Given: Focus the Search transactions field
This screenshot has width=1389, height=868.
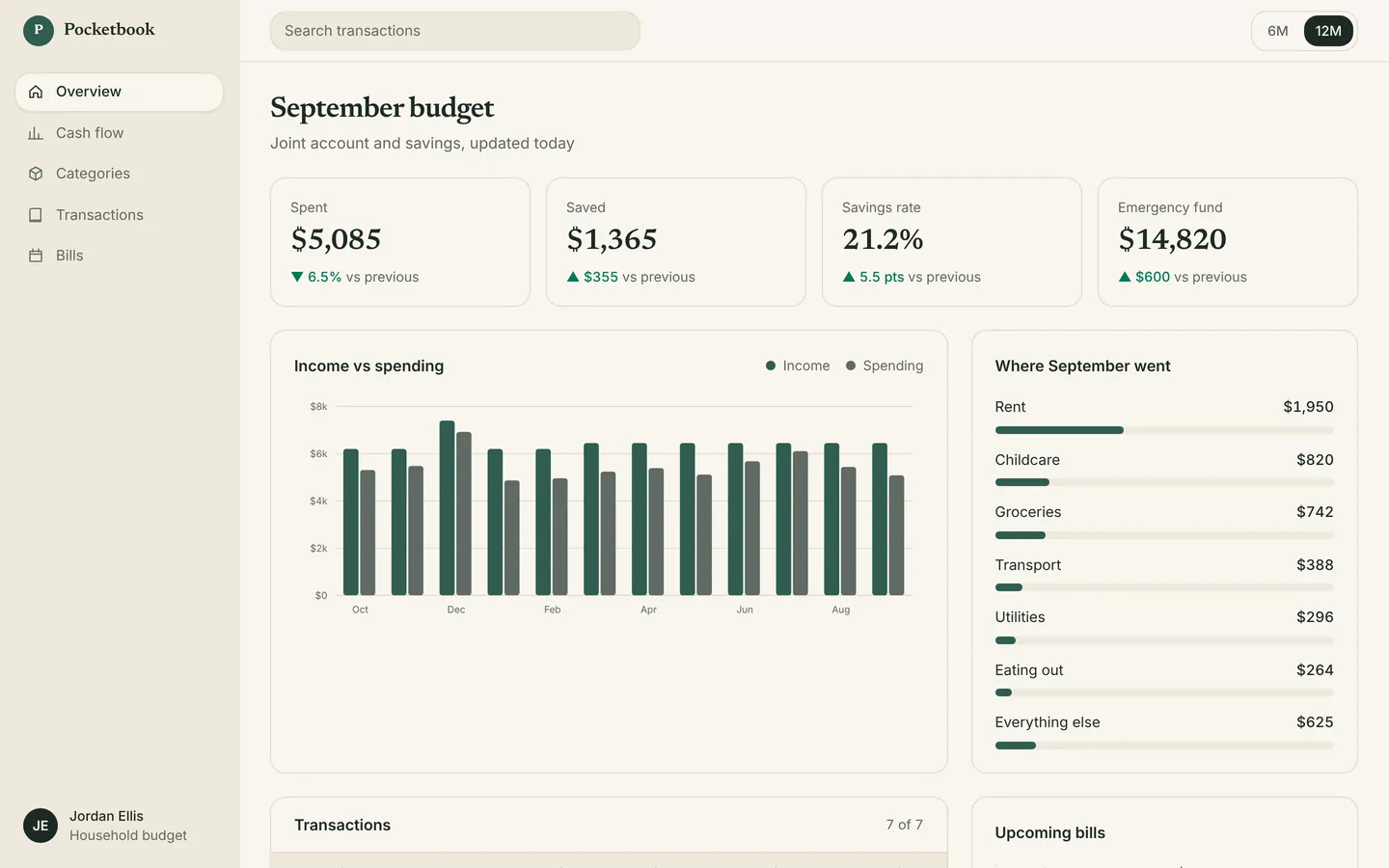Looking at the screenshot, I should coord(455,31).
